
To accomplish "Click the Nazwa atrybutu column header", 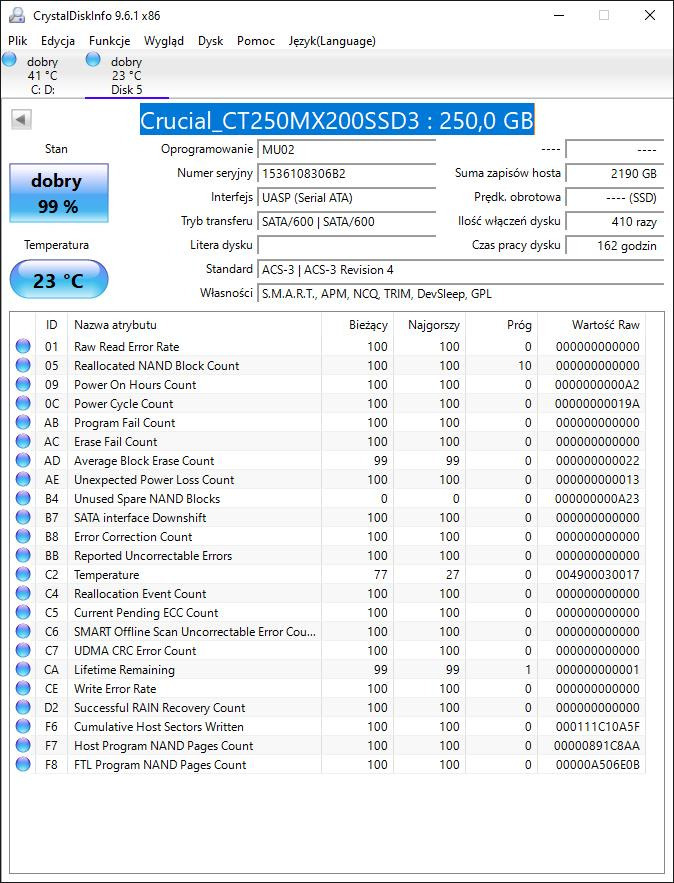I will (194, 325).
